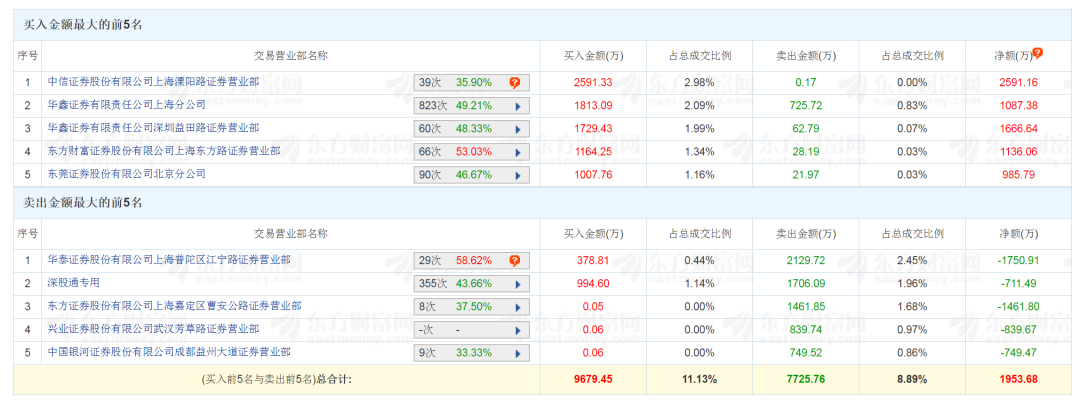Click 买入金额最大的前5名 section heading
This screenshot has width=1080, height=404.
(83, 25)
